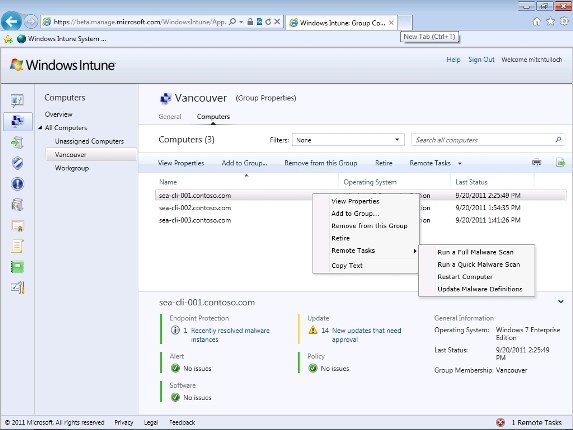Choose View Properties in context menu

tap(355, 201)
